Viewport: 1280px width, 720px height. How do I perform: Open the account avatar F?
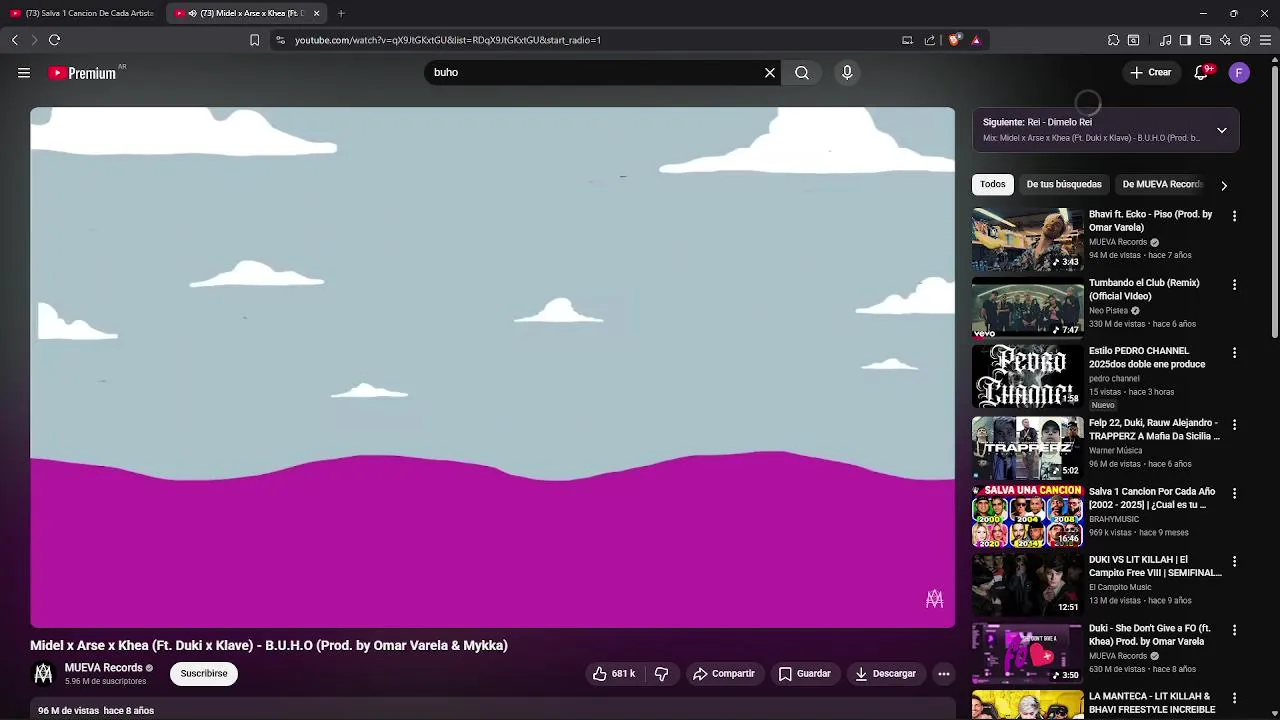coord(1239,73)
